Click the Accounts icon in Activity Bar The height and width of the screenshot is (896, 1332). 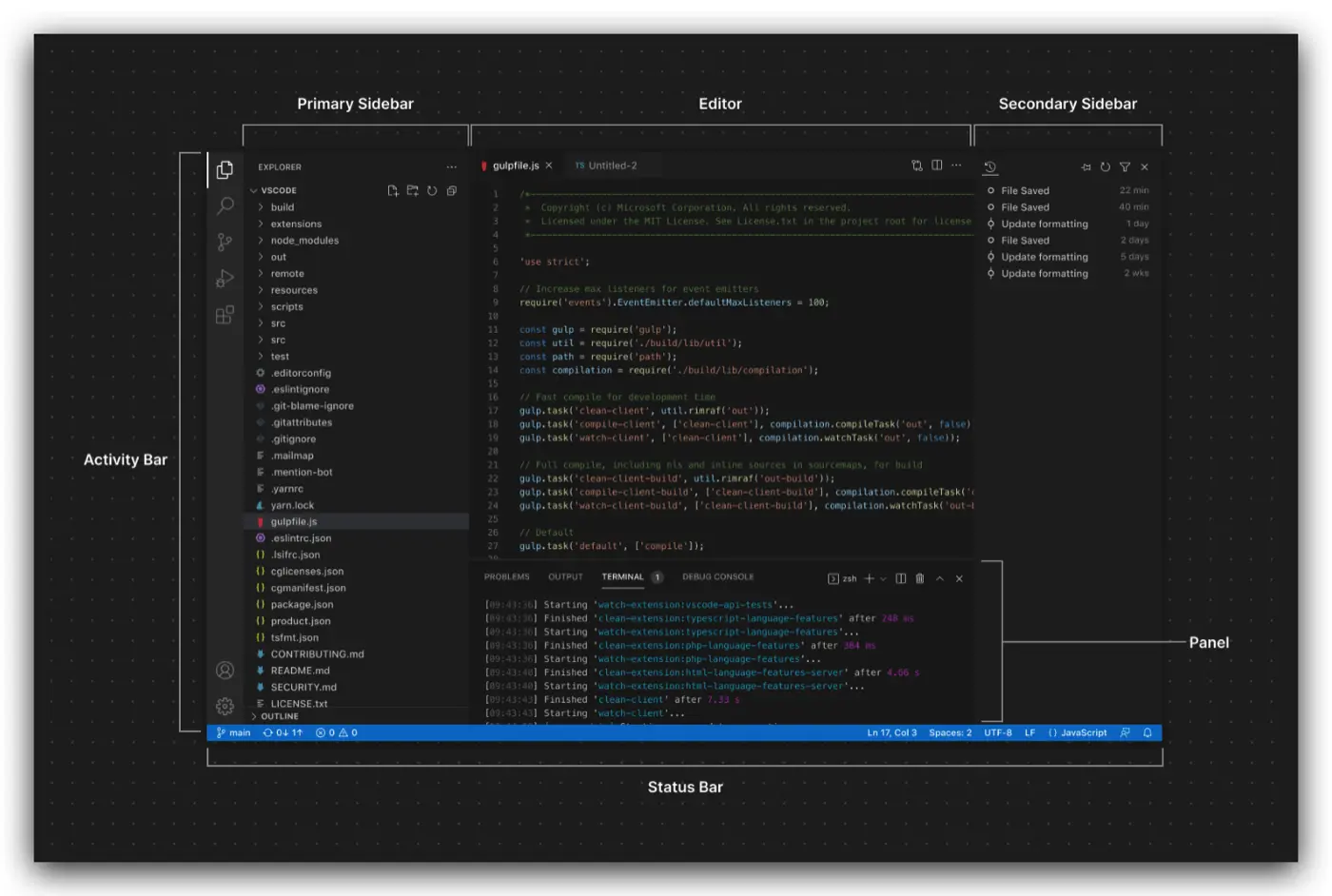pos(225,671)
